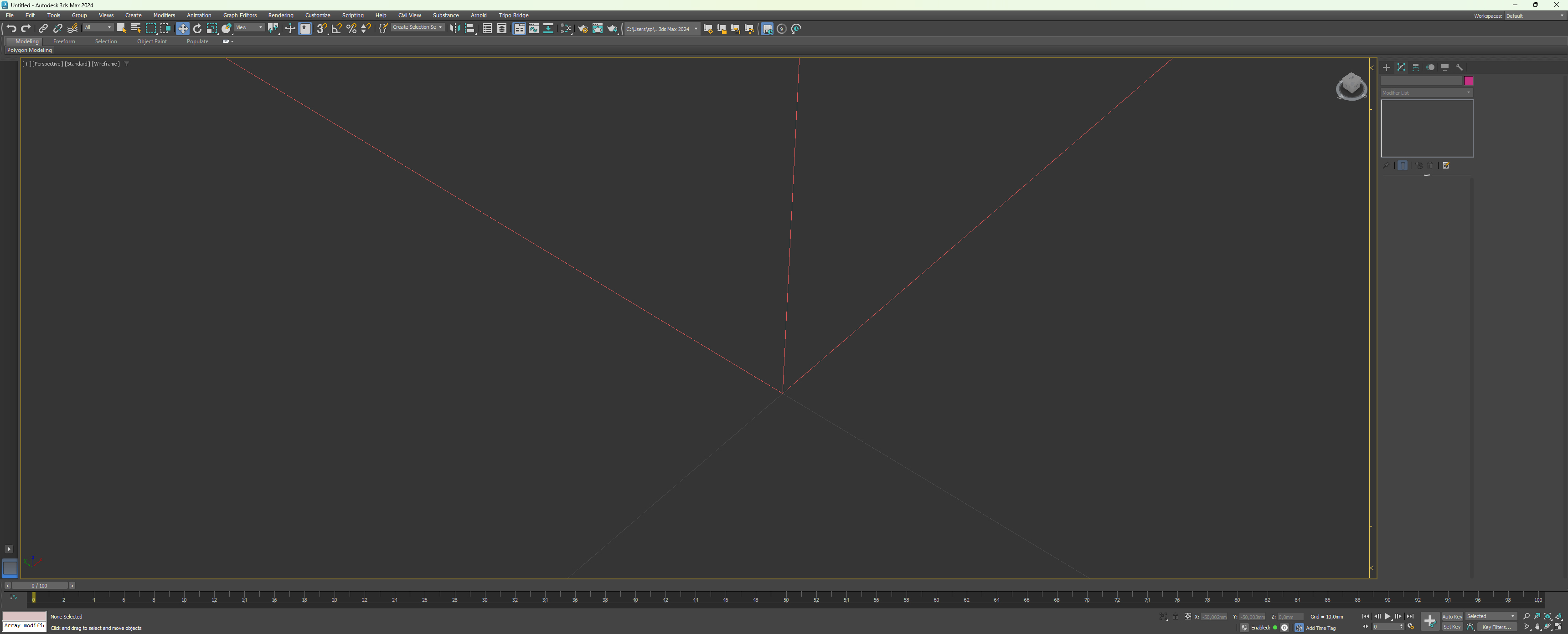The width and height of the screenshot is (1568, 634).
Task: Open the Utilities wrench panel icon
Action: [x=1460, y=67]
